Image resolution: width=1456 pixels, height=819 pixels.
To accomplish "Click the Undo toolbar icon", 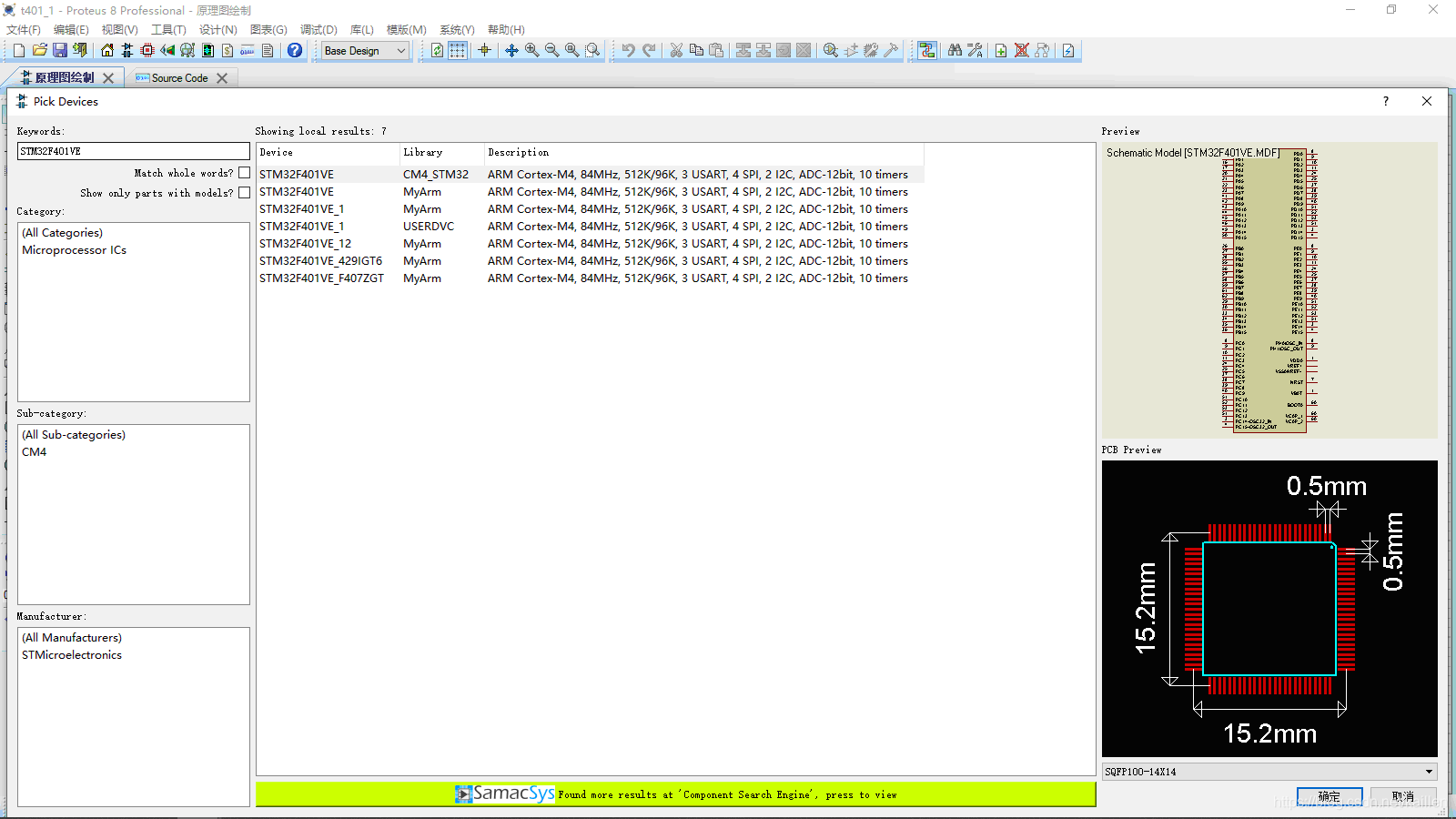I will [x=631, y=50].
